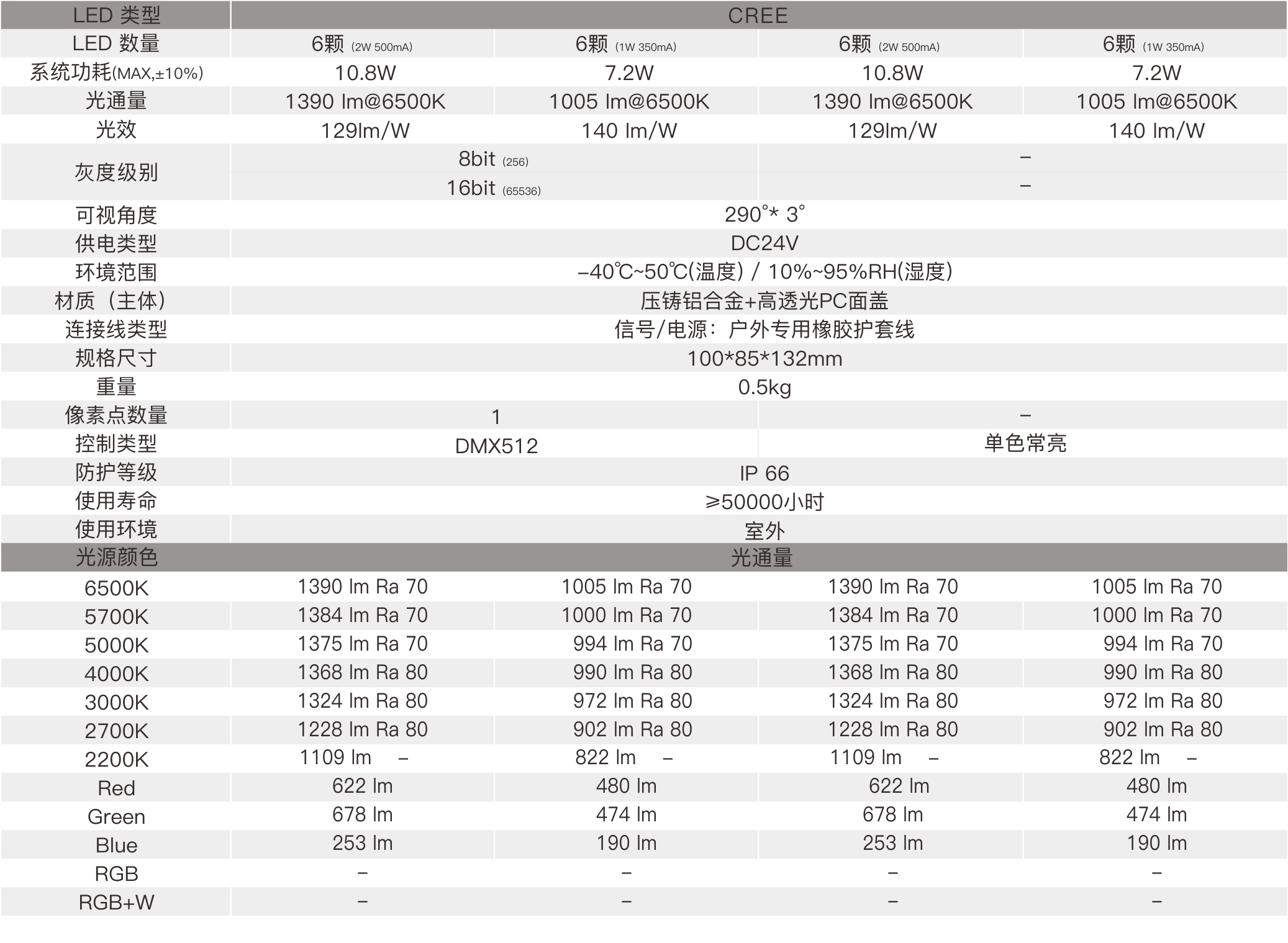Image resolution: width=1288 pixels, height=943 pixels.
Task: Select the 'Green' row label
Action: (116, 816)
